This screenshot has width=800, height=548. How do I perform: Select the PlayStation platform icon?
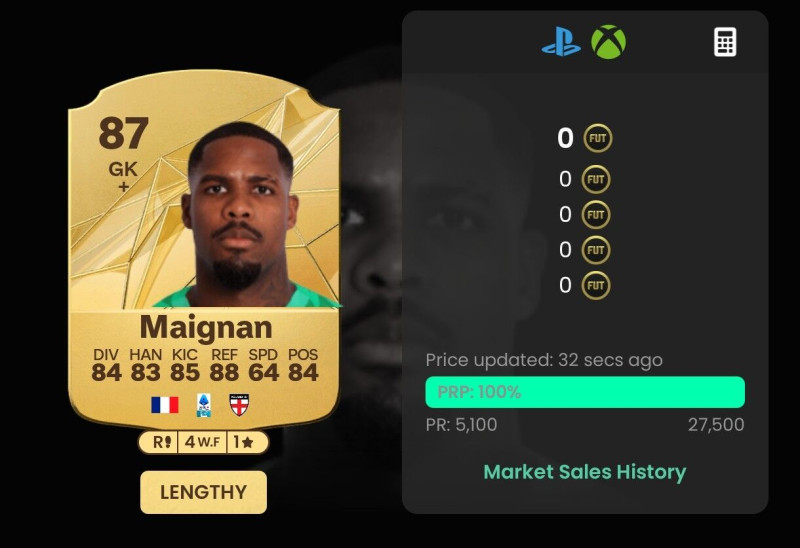[561, 42]
